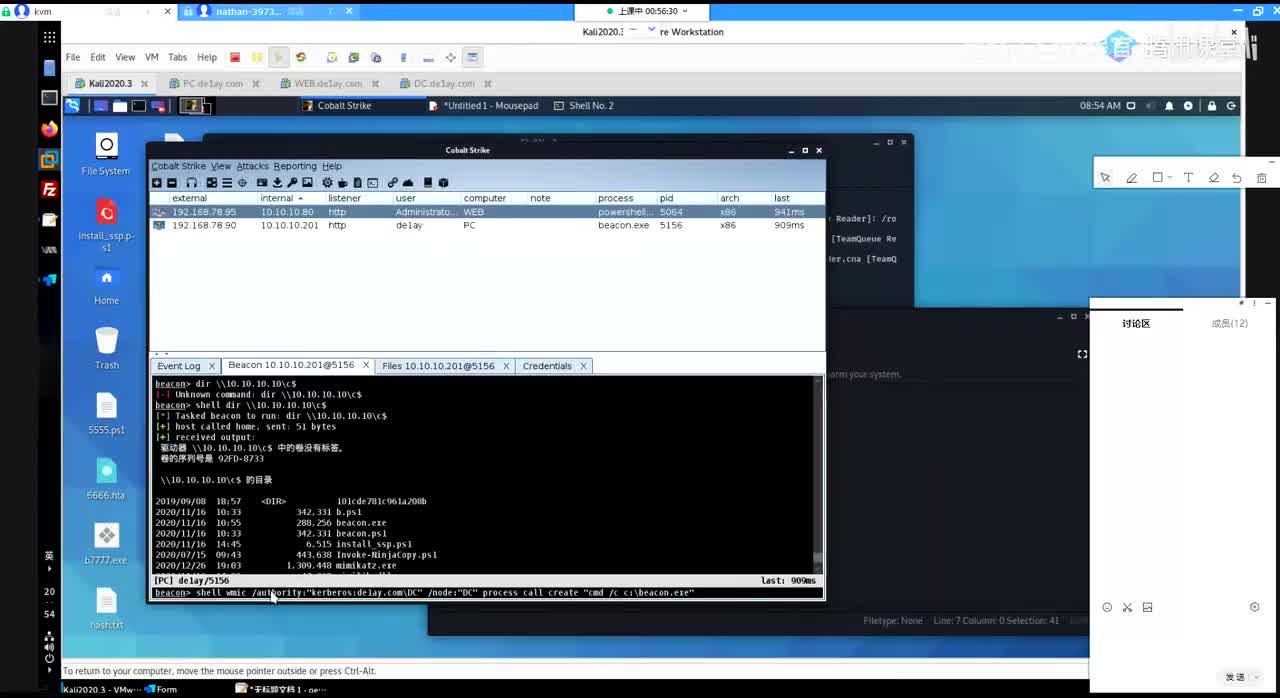Select the text T tool in annotation toolbar
The height and width of the screenshot is (698, 1280).
tap(1188, 178)
